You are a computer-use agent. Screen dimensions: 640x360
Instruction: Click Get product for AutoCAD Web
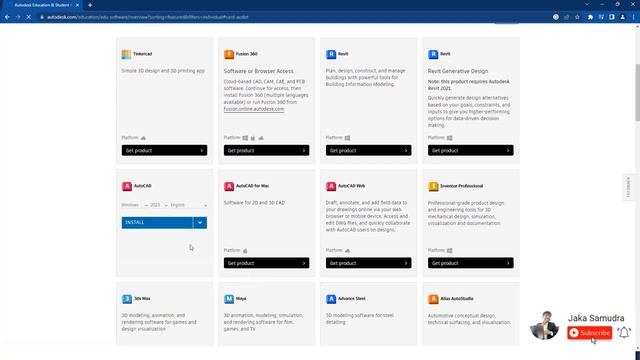pos(368,263)
